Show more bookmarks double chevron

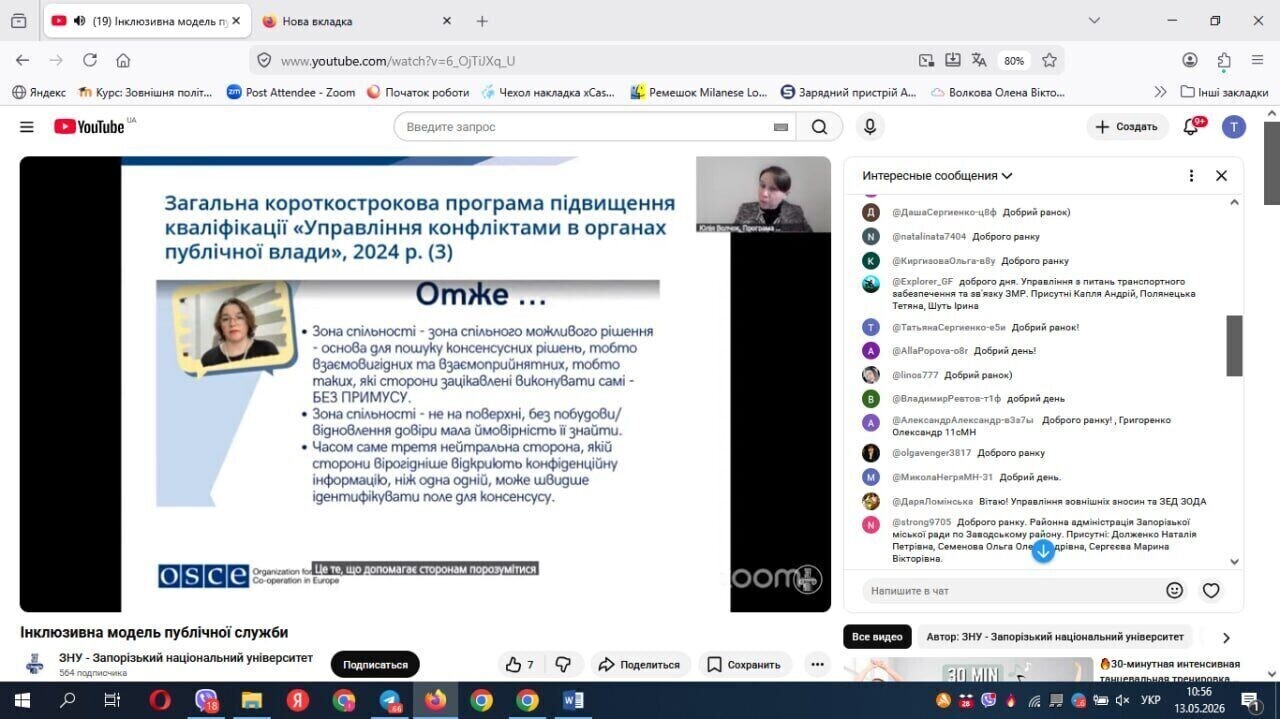tap(1160, 92)
